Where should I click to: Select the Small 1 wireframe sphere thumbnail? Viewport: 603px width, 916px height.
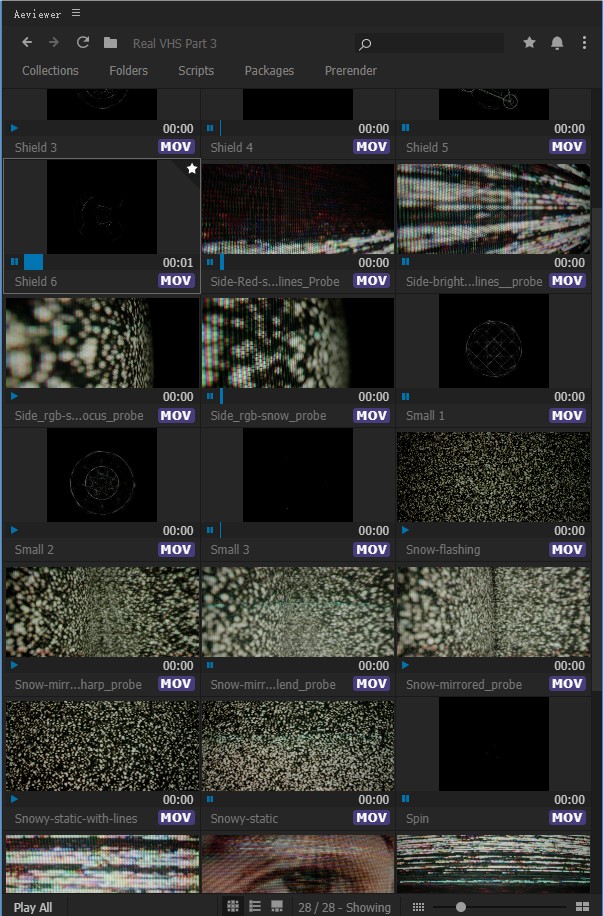point(494,341)
